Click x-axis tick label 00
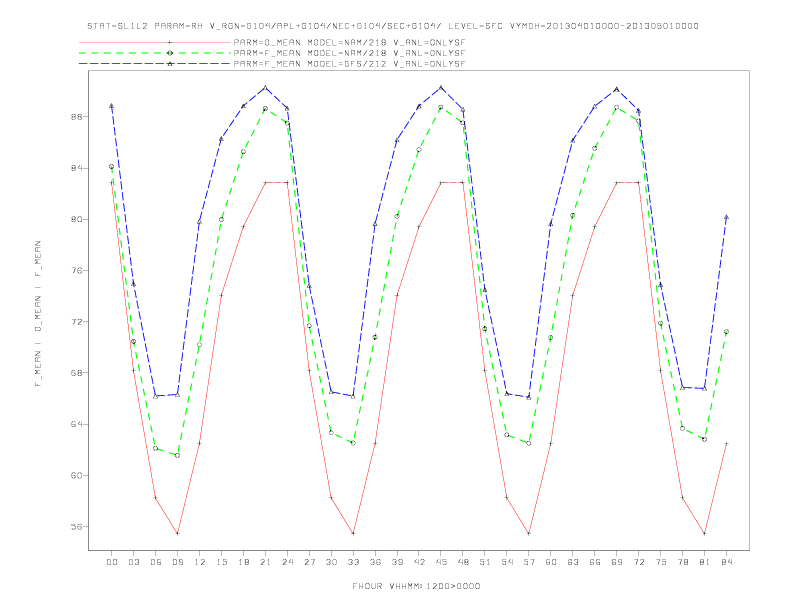This screenshot has width=792, height=612. (x=112, y=562)
